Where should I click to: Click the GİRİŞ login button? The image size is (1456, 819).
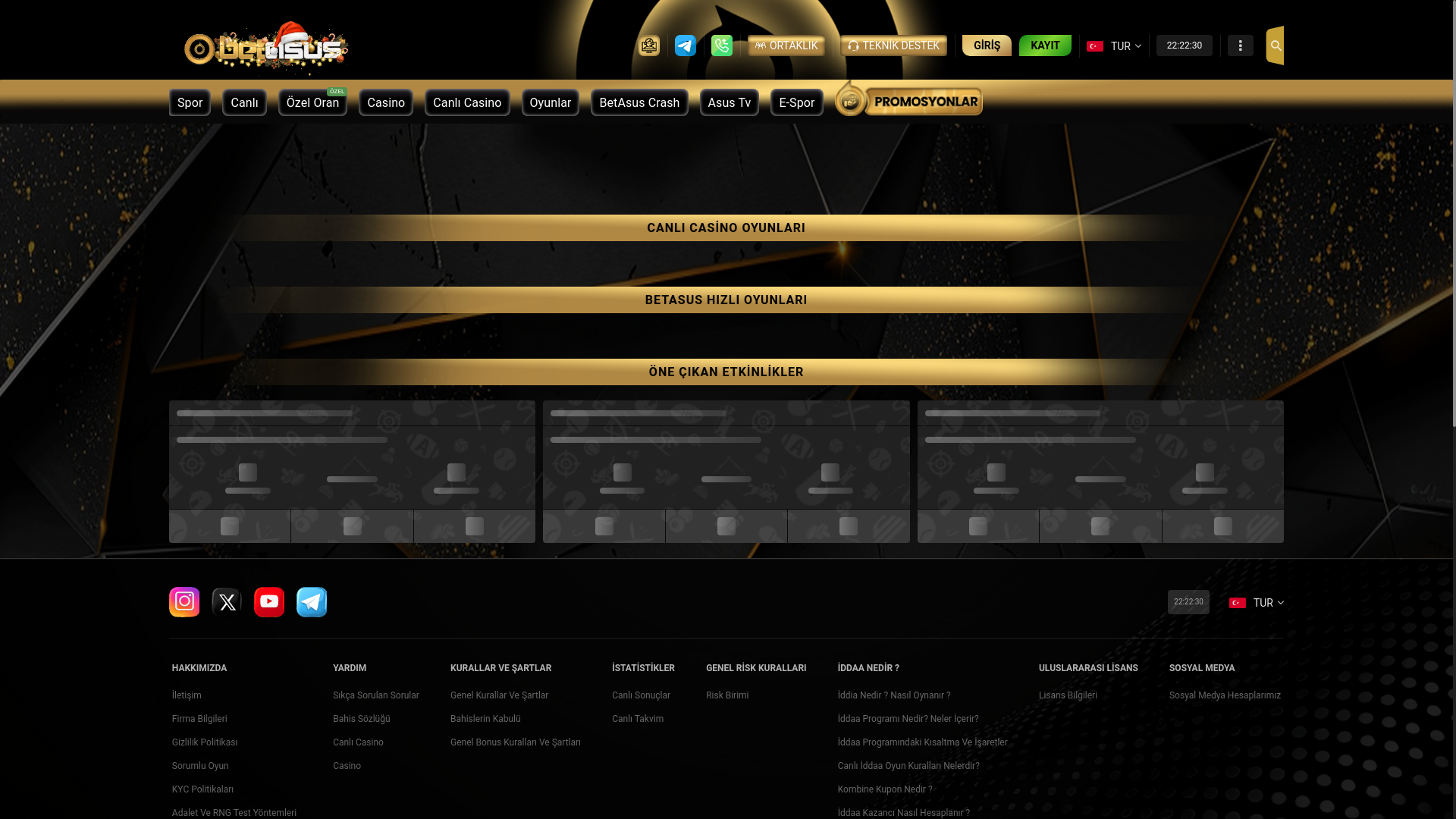click(x=987, y=45)
